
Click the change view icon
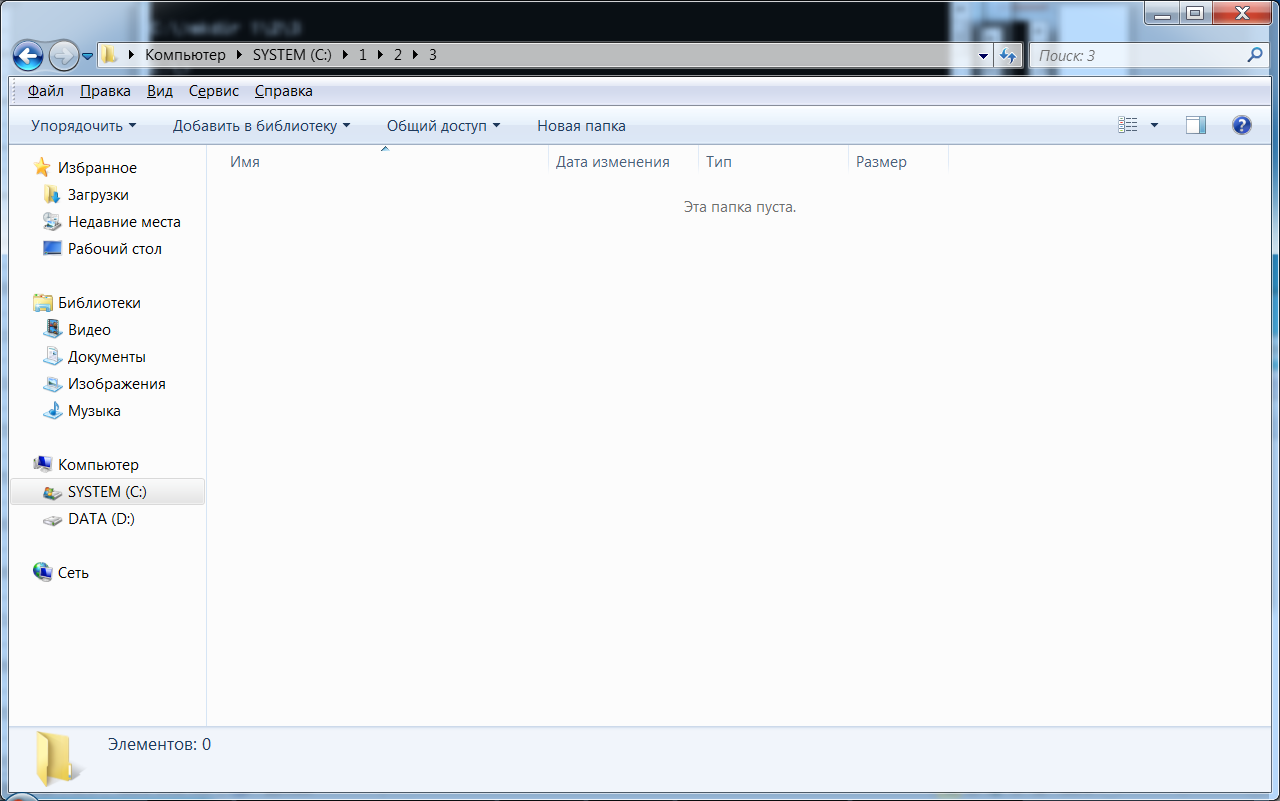(1128, 125)
